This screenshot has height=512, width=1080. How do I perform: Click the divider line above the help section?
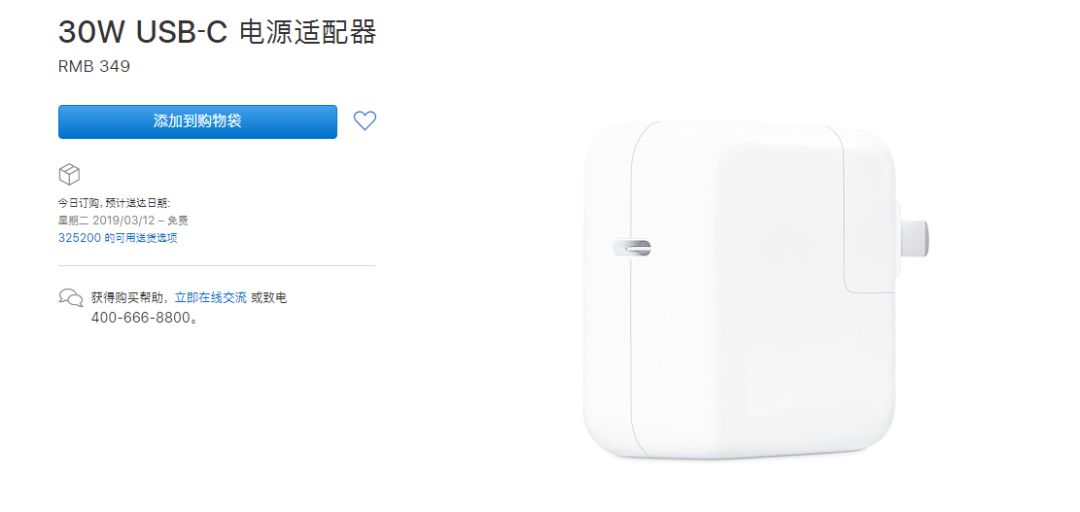click(x=216, y=265)
